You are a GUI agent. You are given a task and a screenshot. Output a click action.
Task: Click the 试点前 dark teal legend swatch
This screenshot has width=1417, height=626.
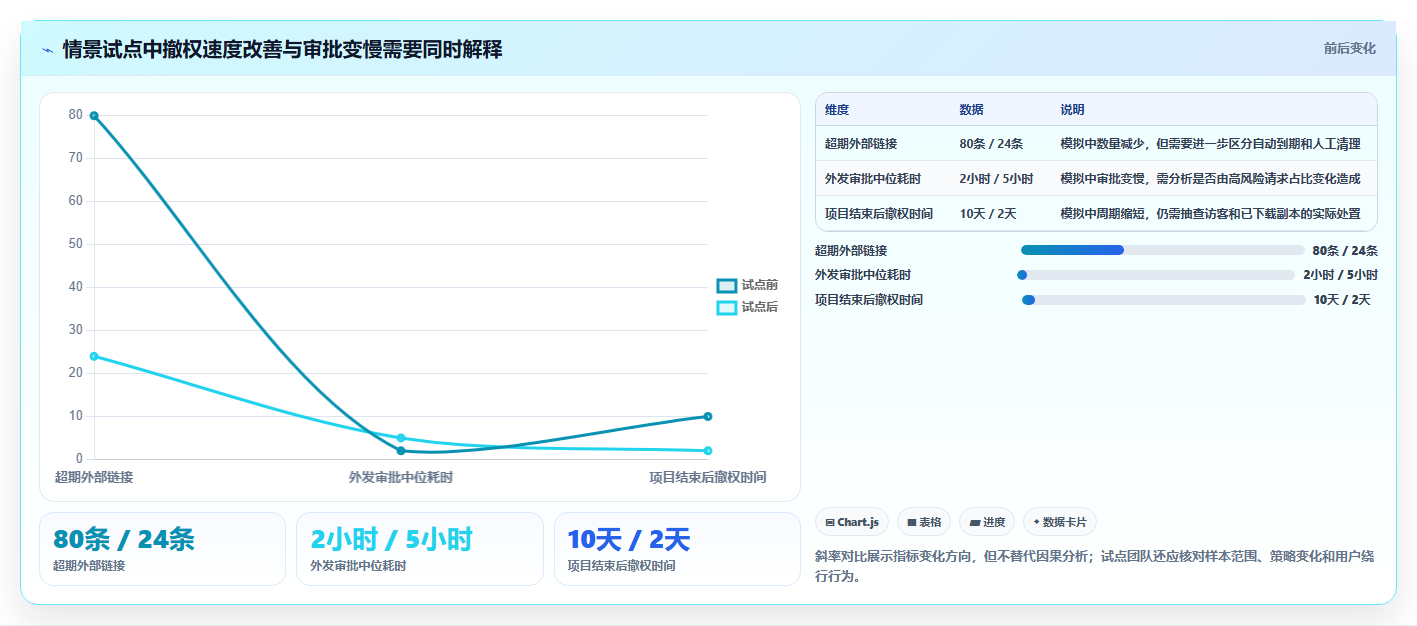[x=727, y=285]
